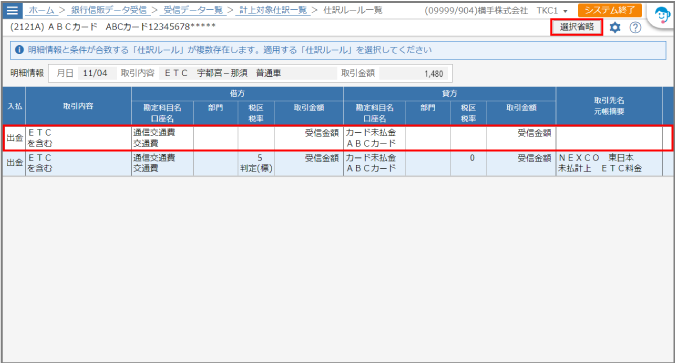Click the 取引内容 field with ETC 宇都宮－那須

(248, 73)
